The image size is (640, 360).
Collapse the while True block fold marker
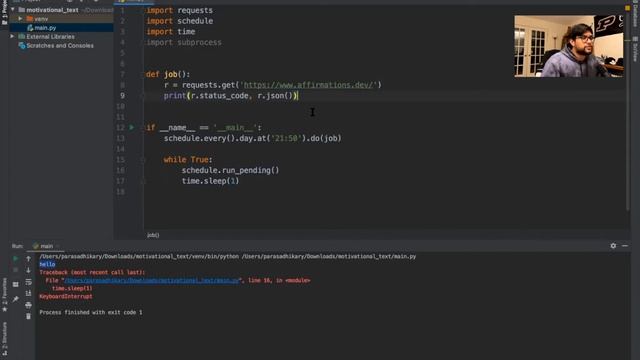pos(143,160)
